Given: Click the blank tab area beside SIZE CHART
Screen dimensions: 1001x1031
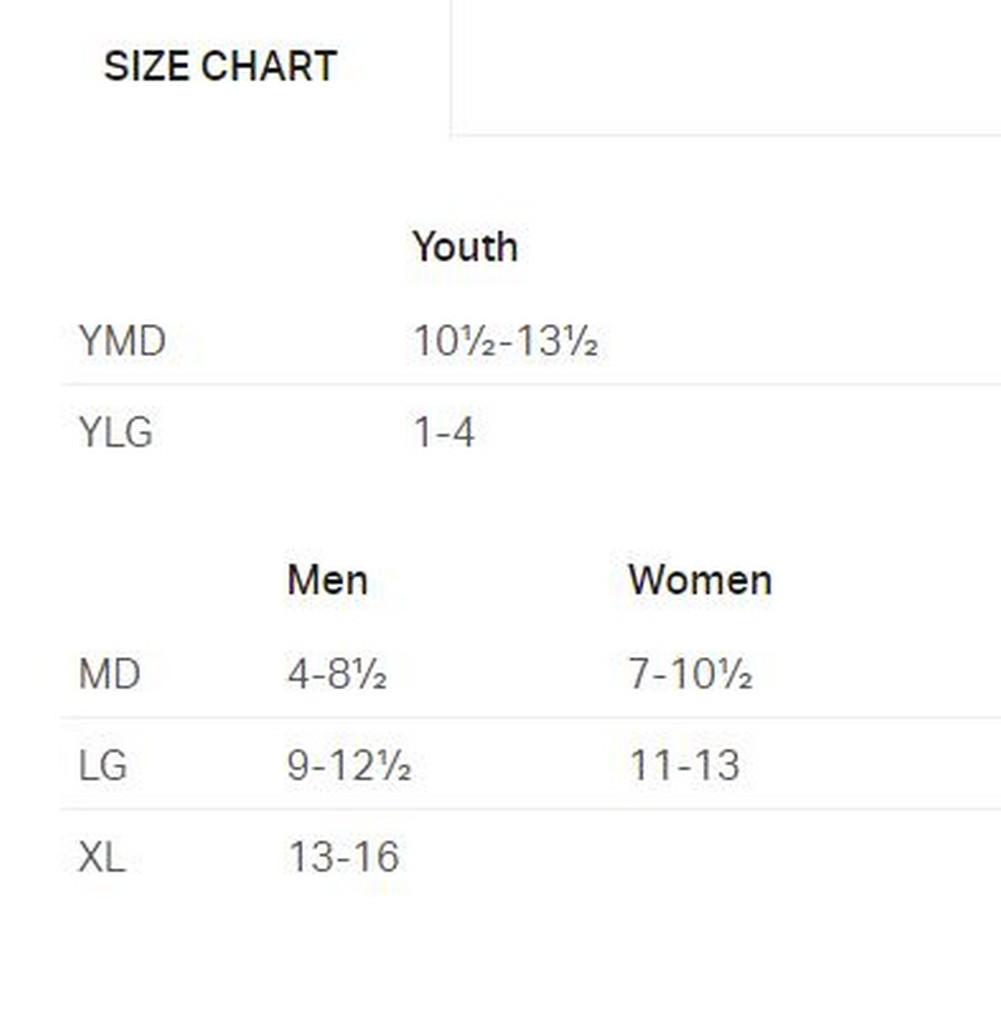Looking at the screenshot, I should 725,67.
